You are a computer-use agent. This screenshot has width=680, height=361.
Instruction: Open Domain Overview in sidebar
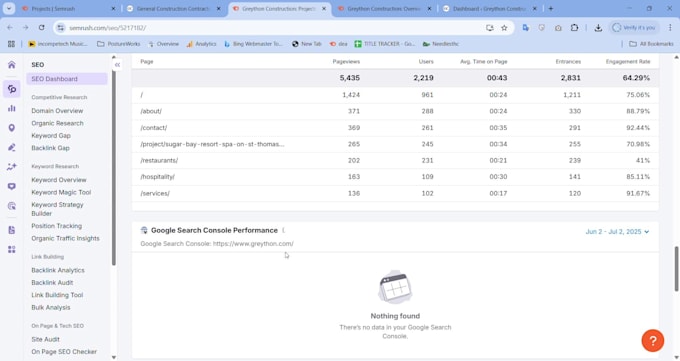[57, 111]
